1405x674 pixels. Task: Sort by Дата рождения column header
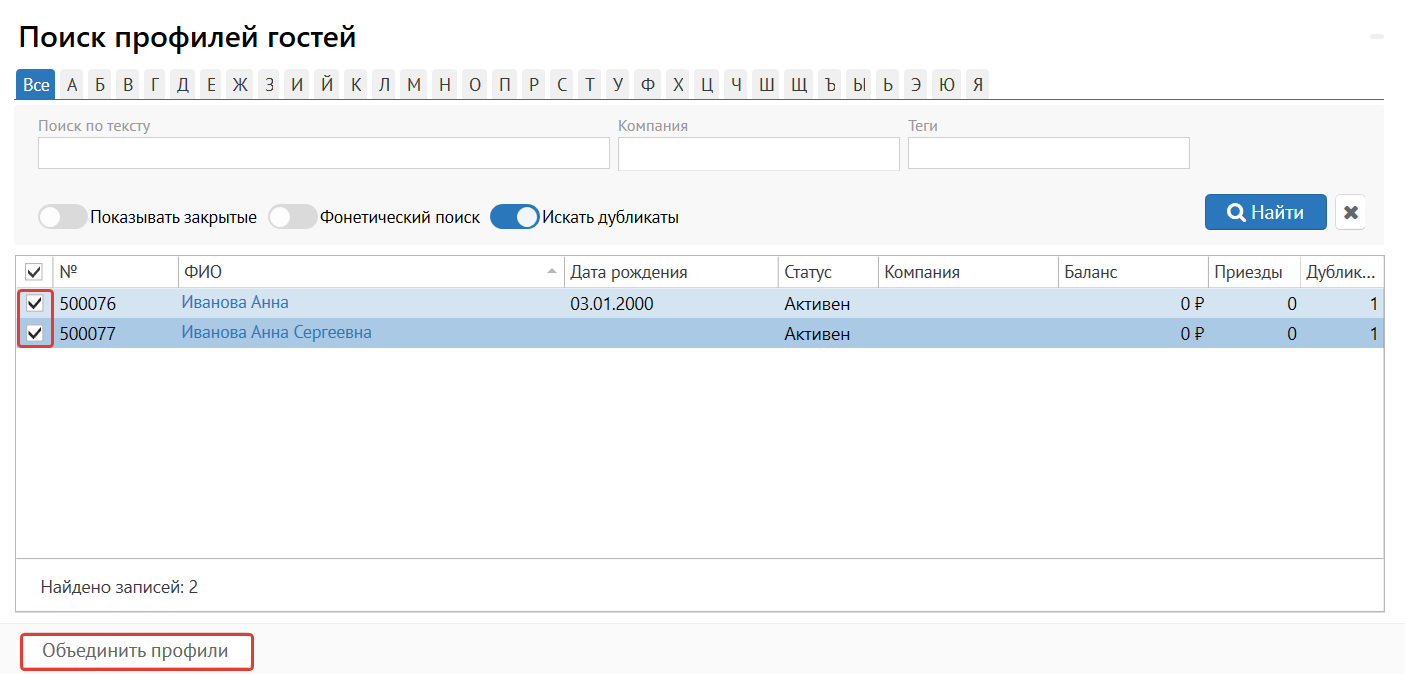(x=629, y=272)
